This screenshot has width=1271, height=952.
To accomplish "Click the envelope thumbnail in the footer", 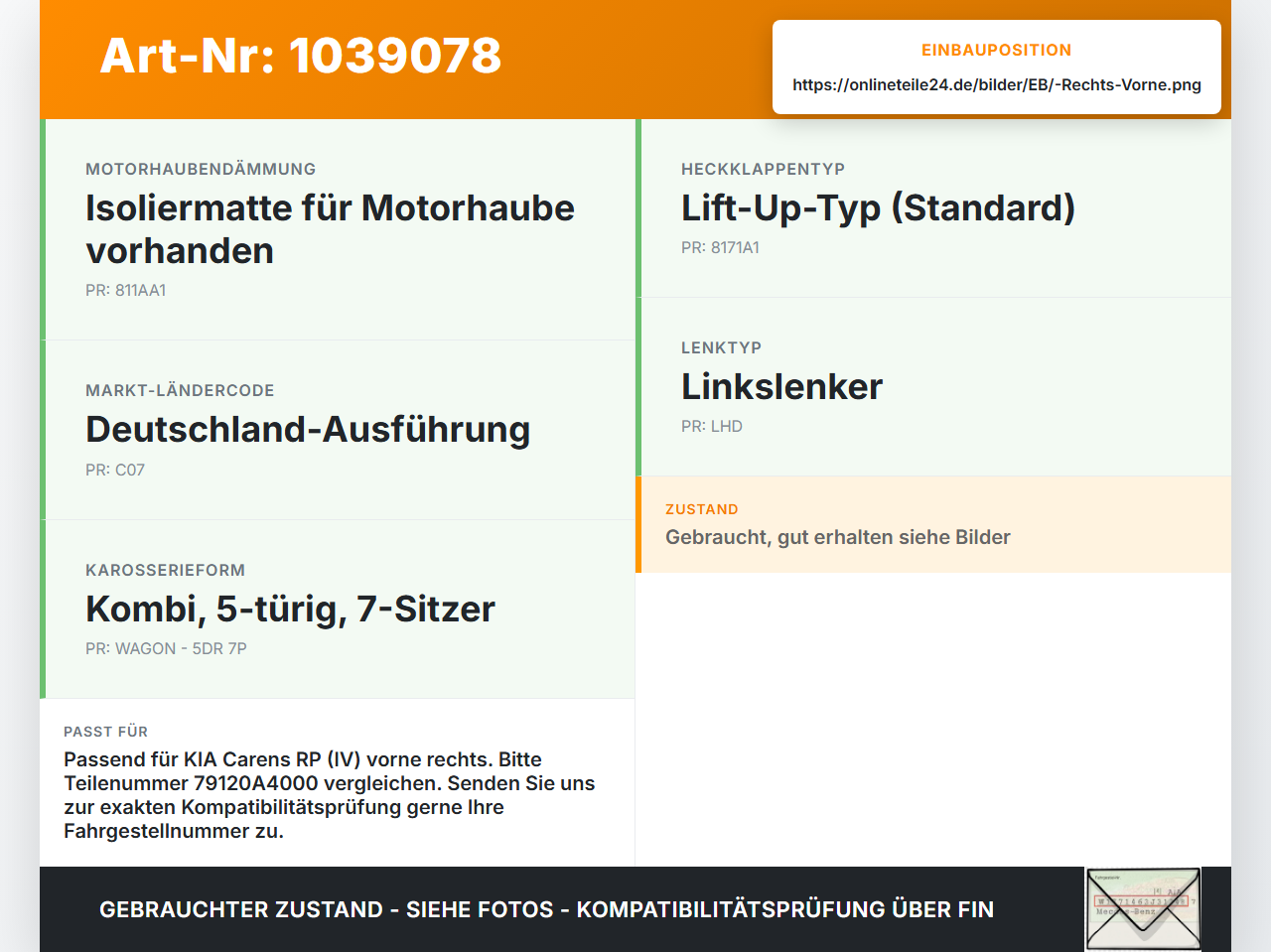I will [x=1143, y=909].
